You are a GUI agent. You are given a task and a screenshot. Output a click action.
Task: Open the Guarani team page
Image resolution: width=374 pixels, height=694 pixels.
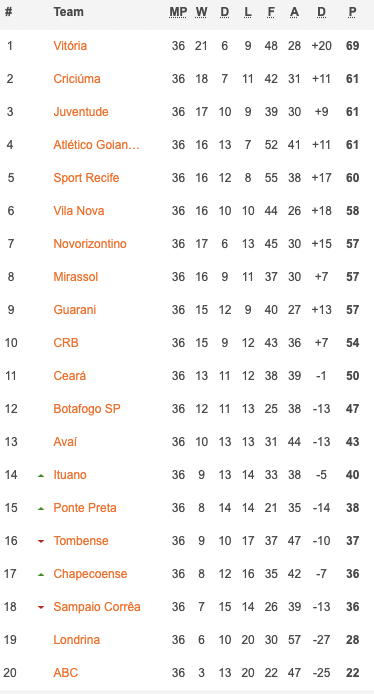74,310
